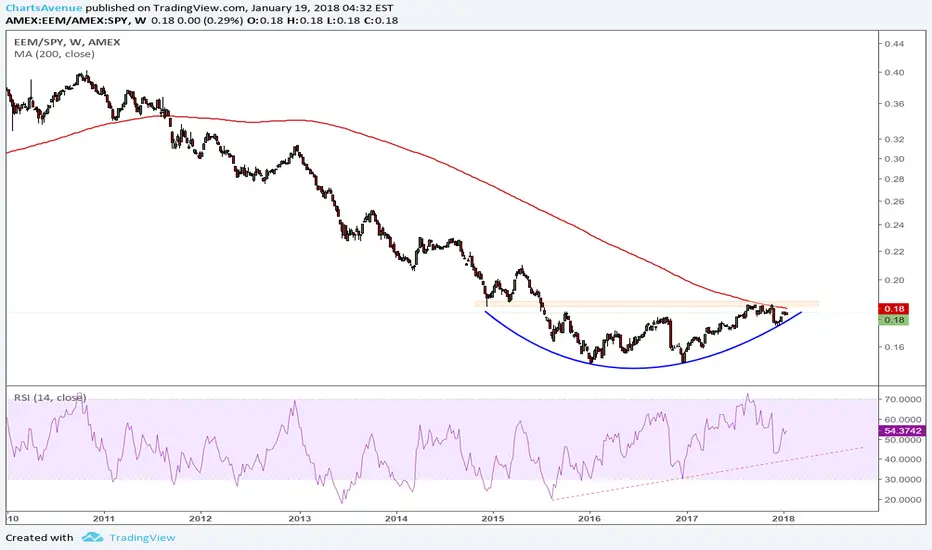Click the green 0.18 price label
Screen dimensions: 932x550
(893, 320)
